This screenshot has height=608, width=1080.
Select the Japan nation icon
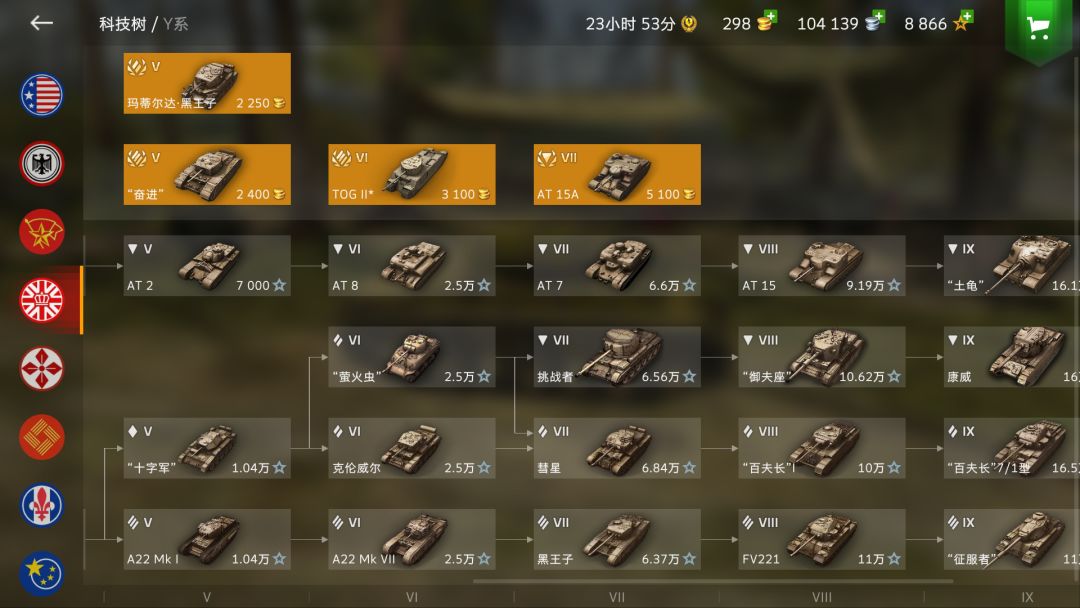coord(42,368)
